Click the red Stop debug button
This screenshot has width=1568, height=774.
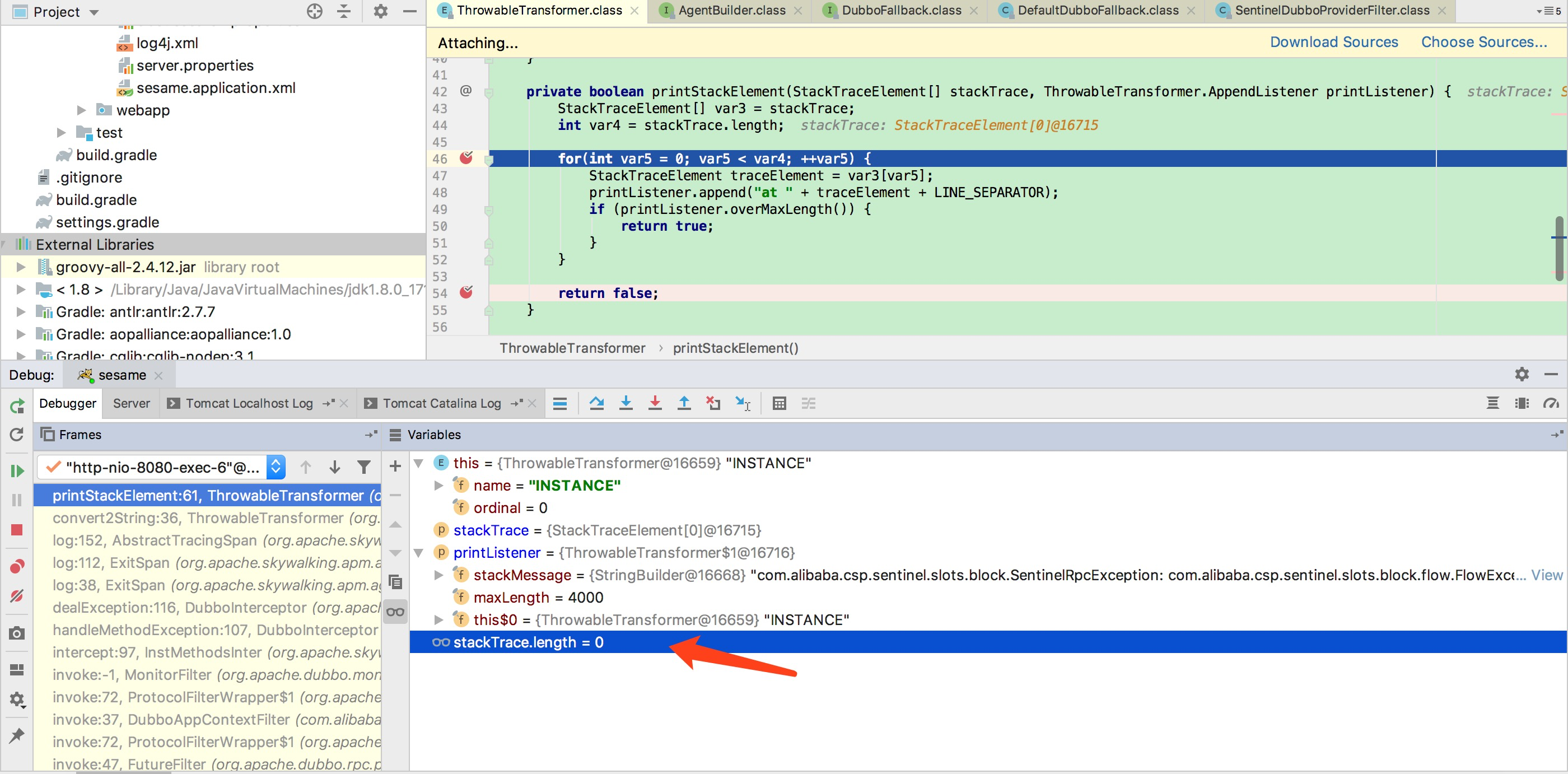coord(17,530)
